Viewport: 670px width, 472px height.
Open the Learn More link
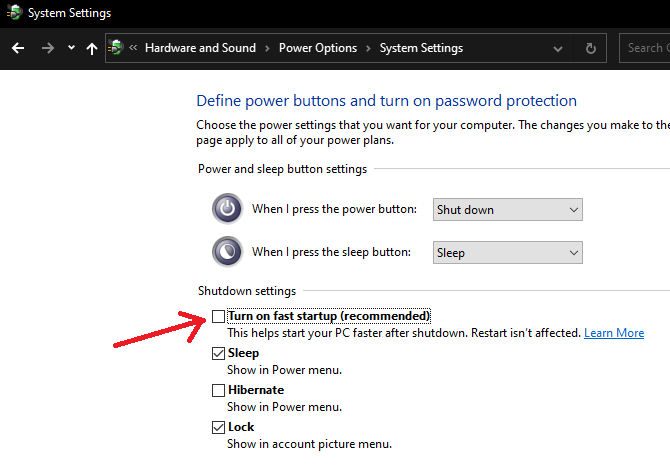614,333
